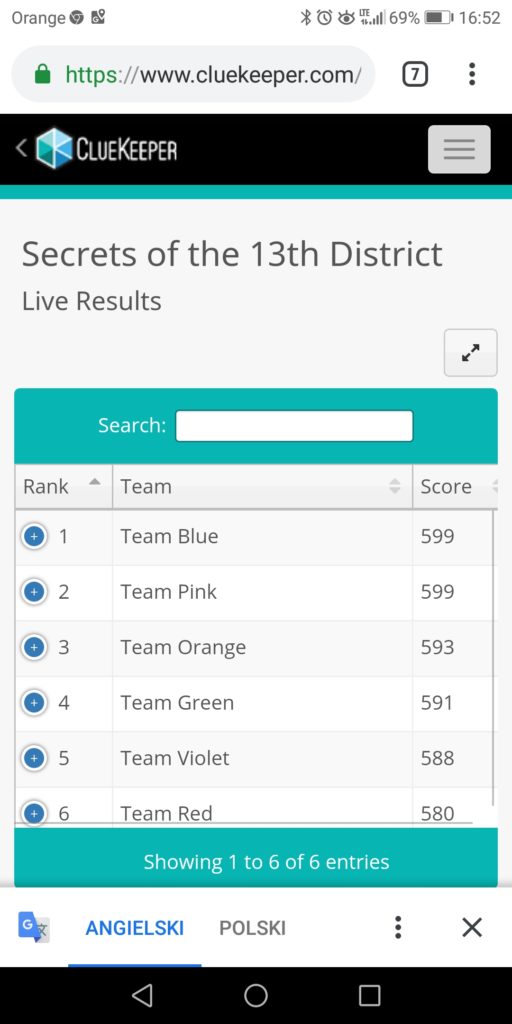This screenshot has width=512, height=1024.
Task: Open Chrome's three-dot overflow menu
Action: point(472,74)
